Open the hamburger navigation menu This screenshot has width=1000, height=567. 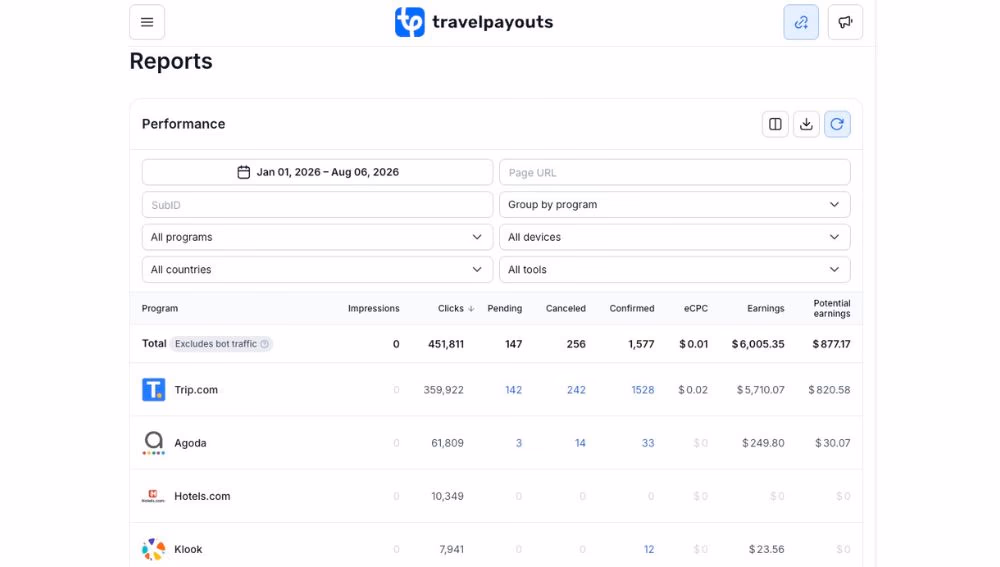(x=147, y=22)
